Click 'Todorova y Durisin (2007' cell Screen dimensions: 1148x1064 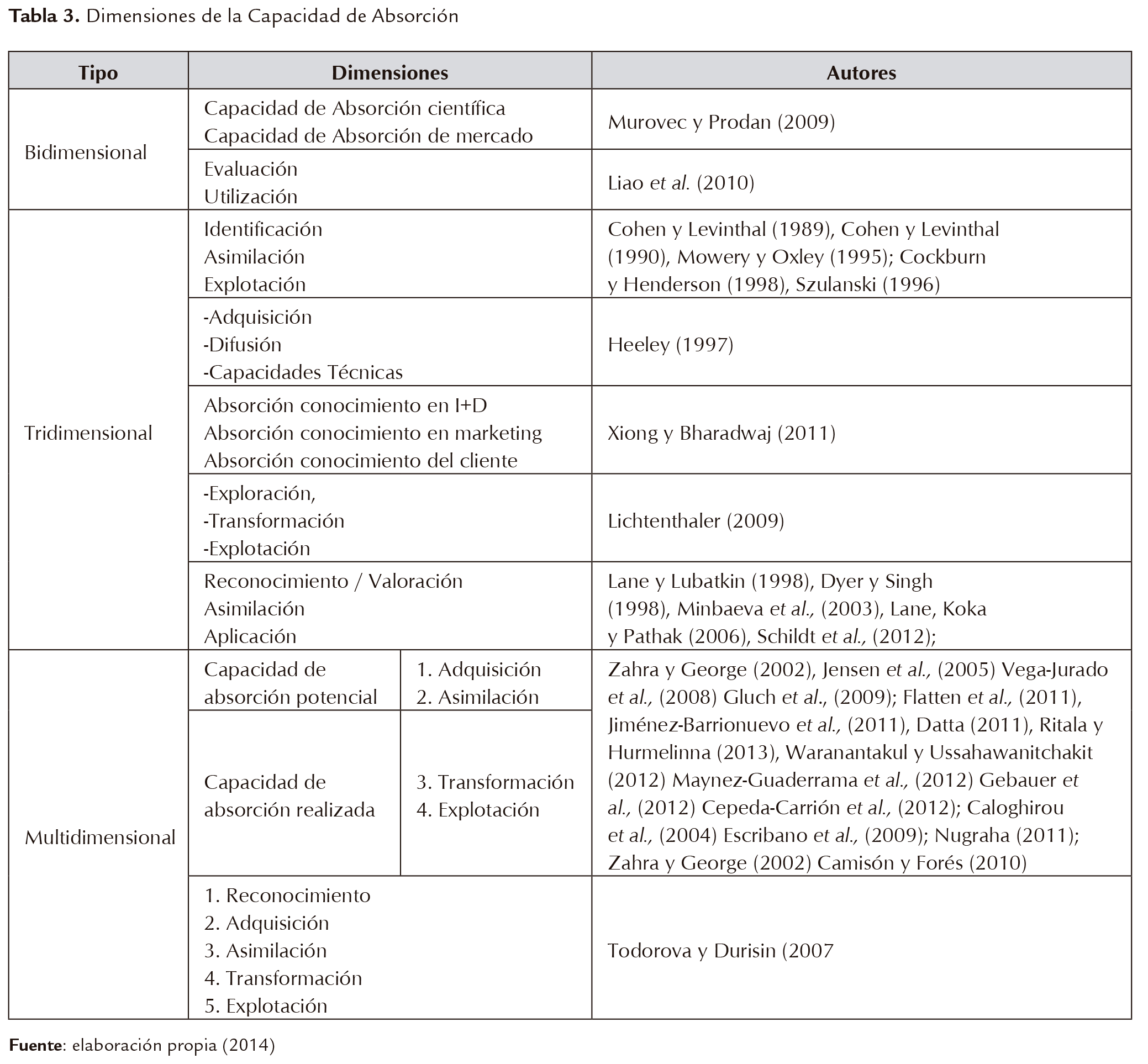(x=720, y=950)
